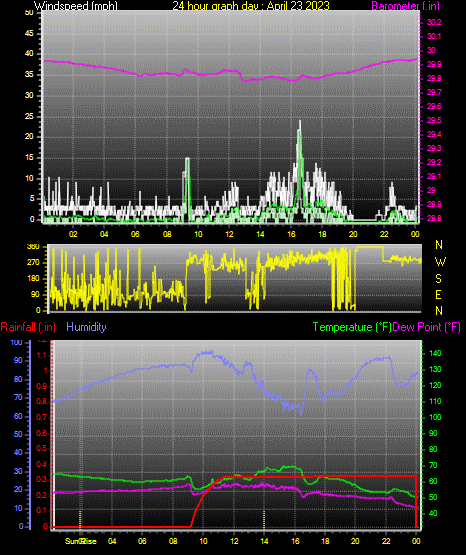The image size is (466, 555).
Task: Click the '0.5' rainfall axis value
Action: click(42, 448)
